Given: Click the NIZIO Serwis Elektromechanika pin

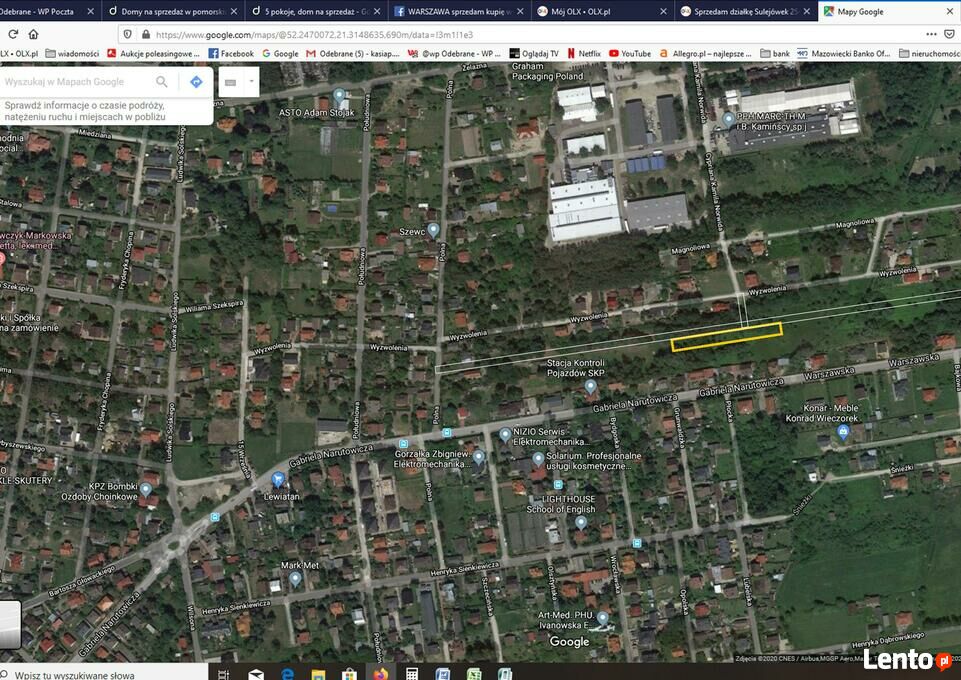Looking at the screenshot, I should click(504, 435).
